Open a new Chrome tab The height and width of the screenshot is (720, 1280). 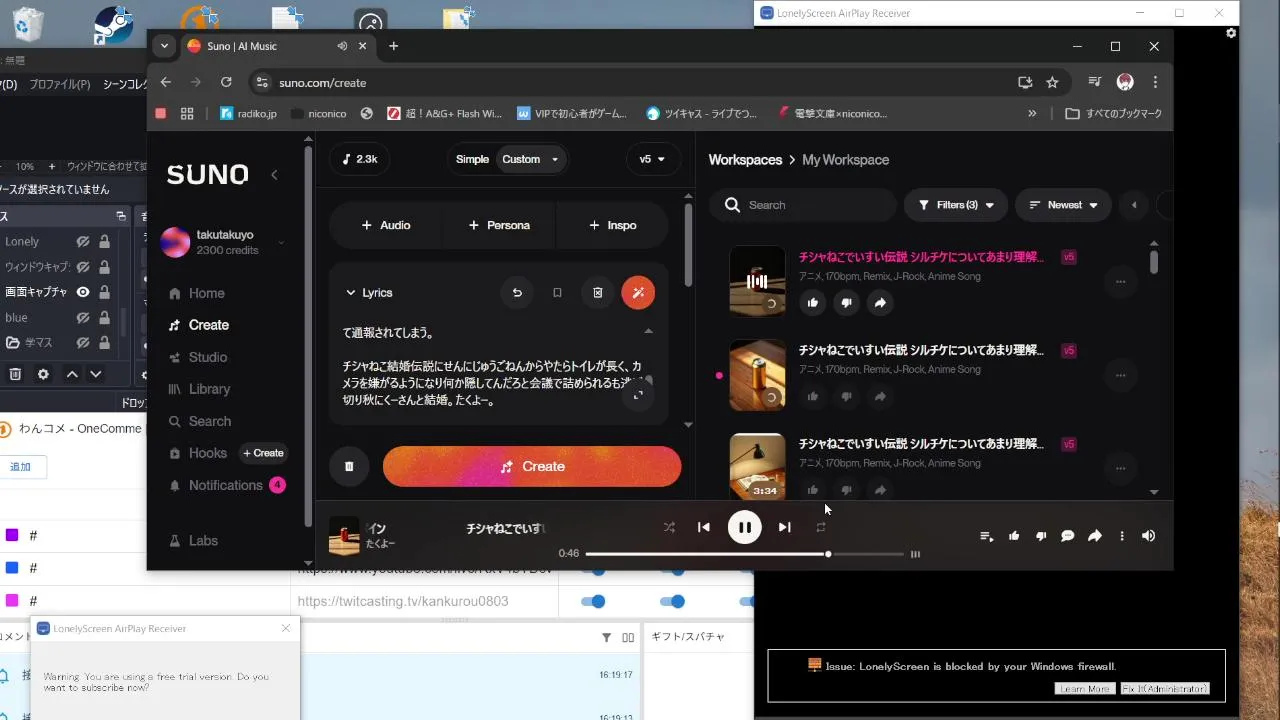(x=393, y=46)
